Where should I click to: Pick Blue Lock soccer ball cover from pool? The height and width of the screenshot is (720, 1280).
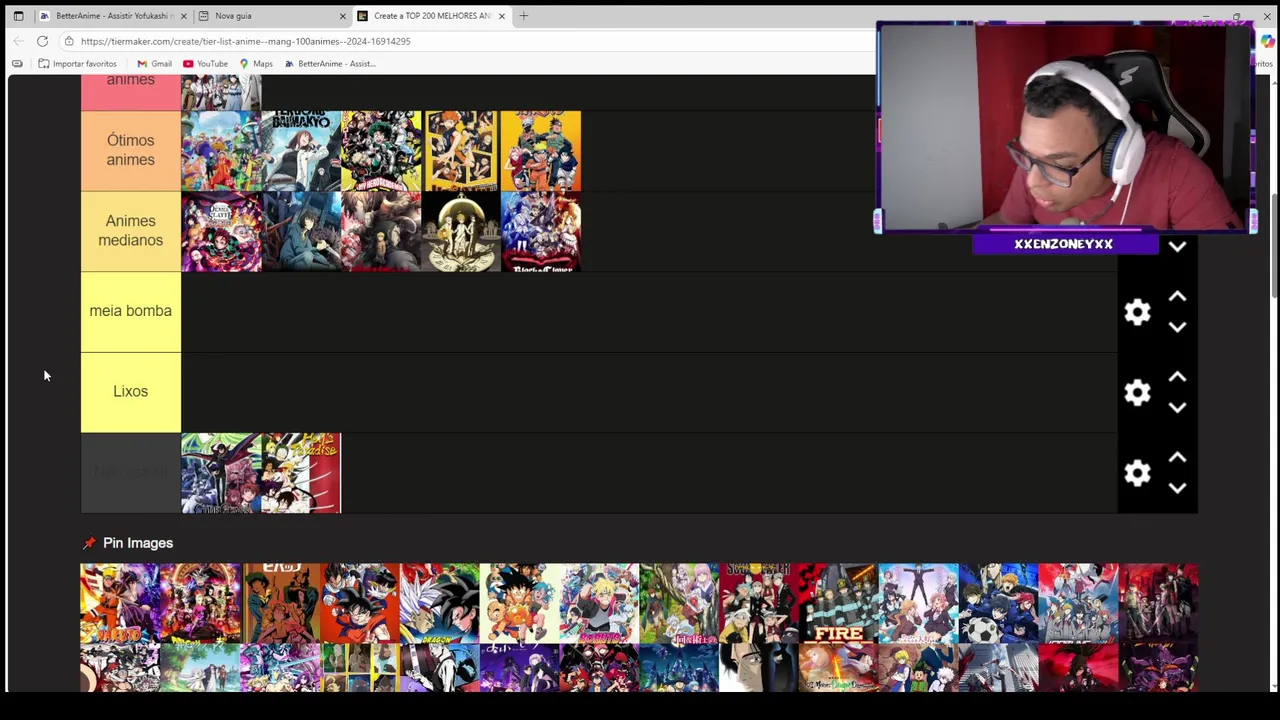click(x=998, y=604)
